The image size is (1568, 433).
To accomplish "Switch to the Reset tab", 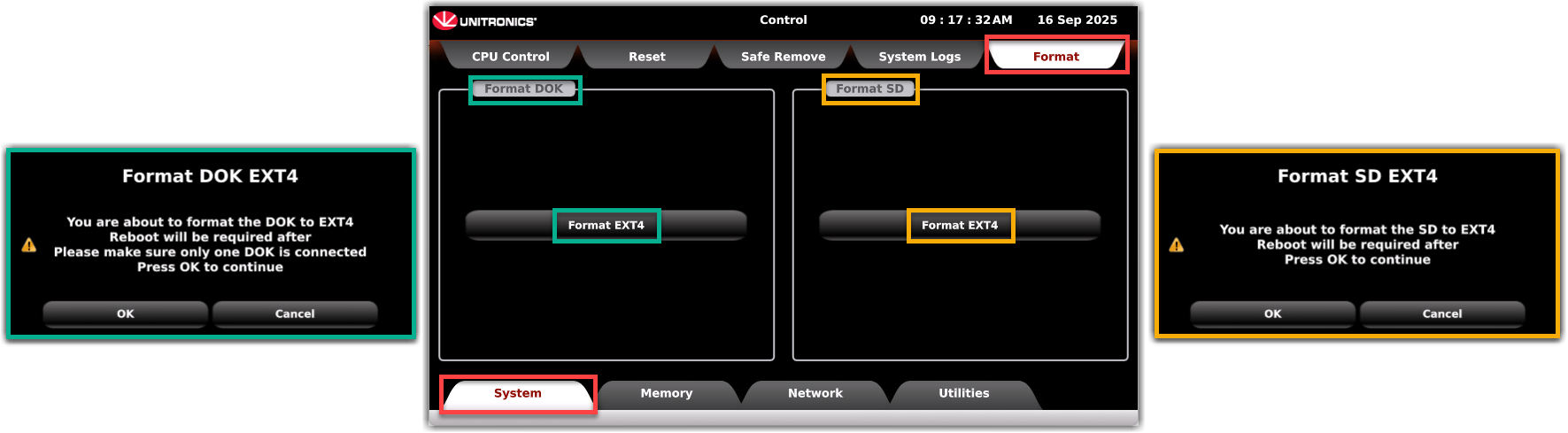I will tap(646, 57).
